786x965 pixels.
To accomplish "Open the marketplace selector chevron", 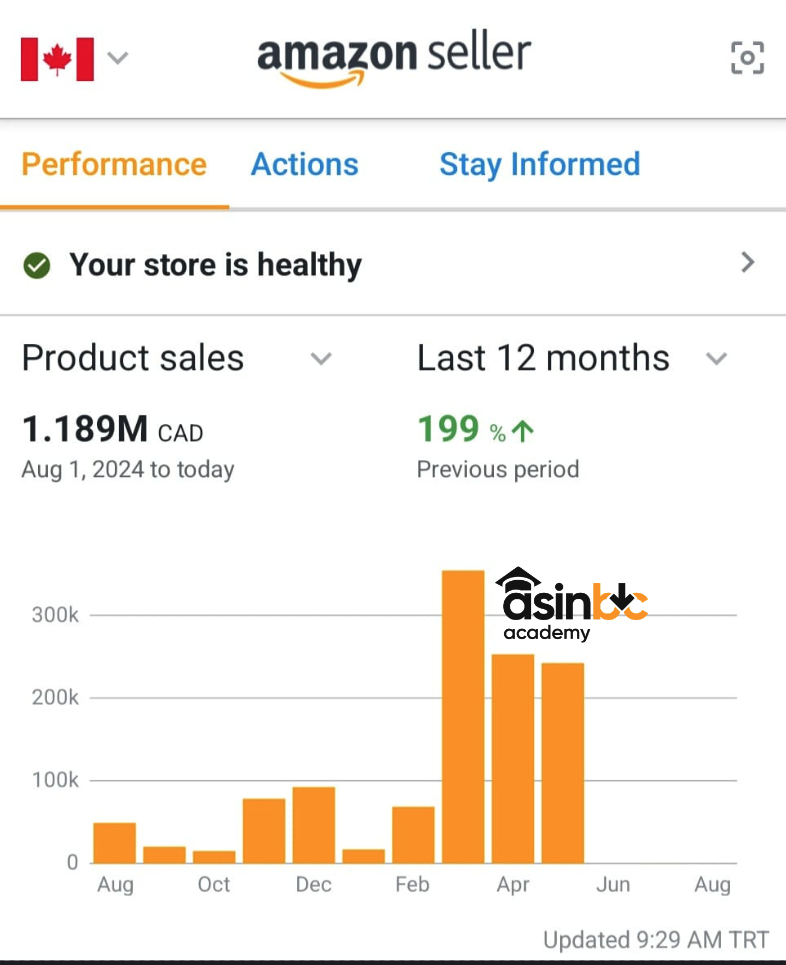I will (x=118, y=58).
